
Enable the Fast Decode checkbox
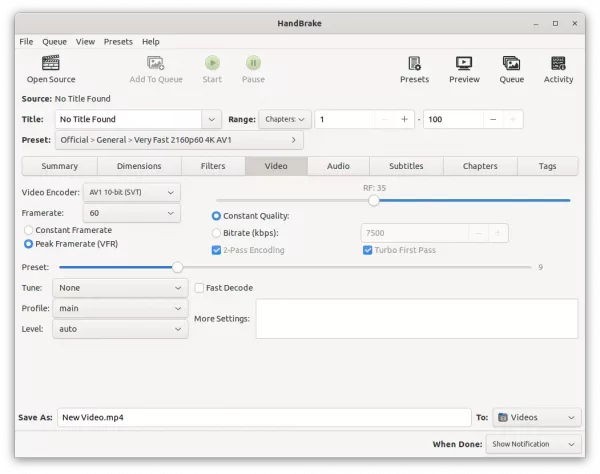pyautogui.click(x=199, y=288)
